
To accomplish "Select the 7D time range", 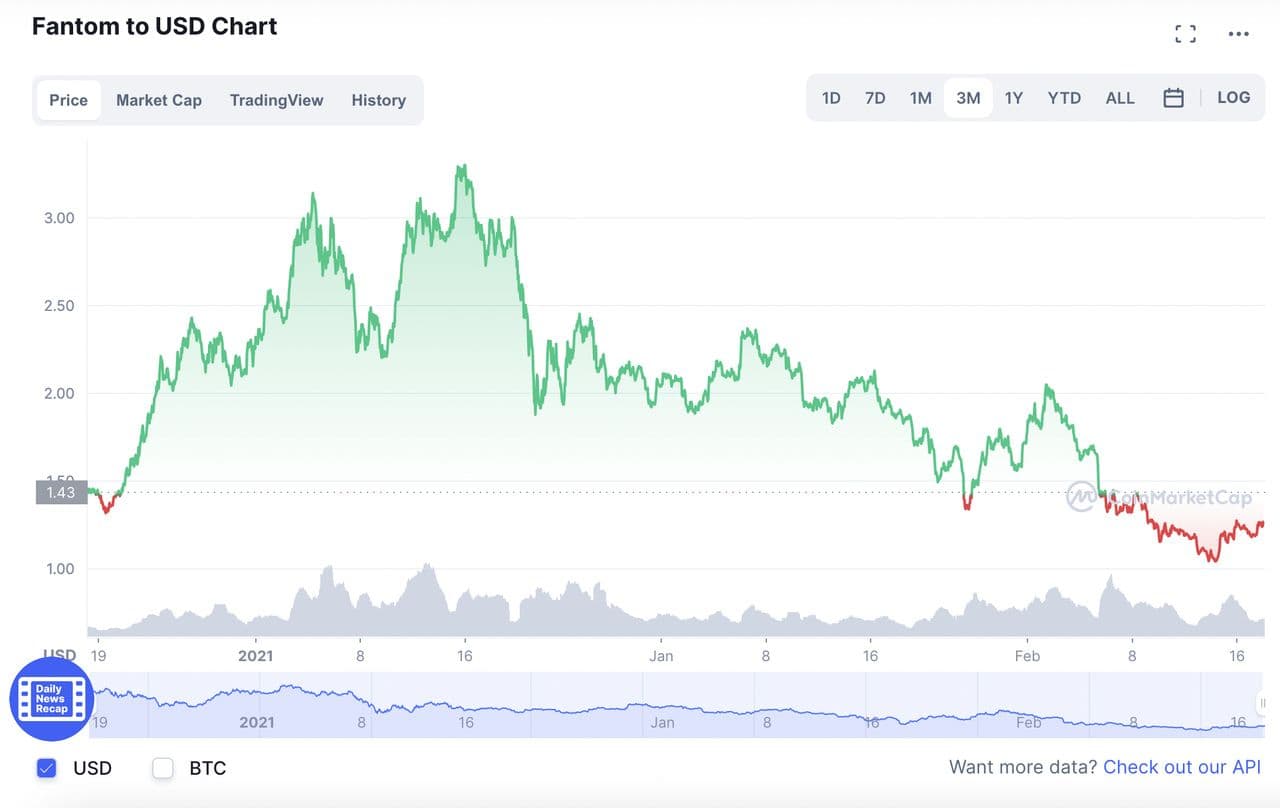I will [875, 98].
